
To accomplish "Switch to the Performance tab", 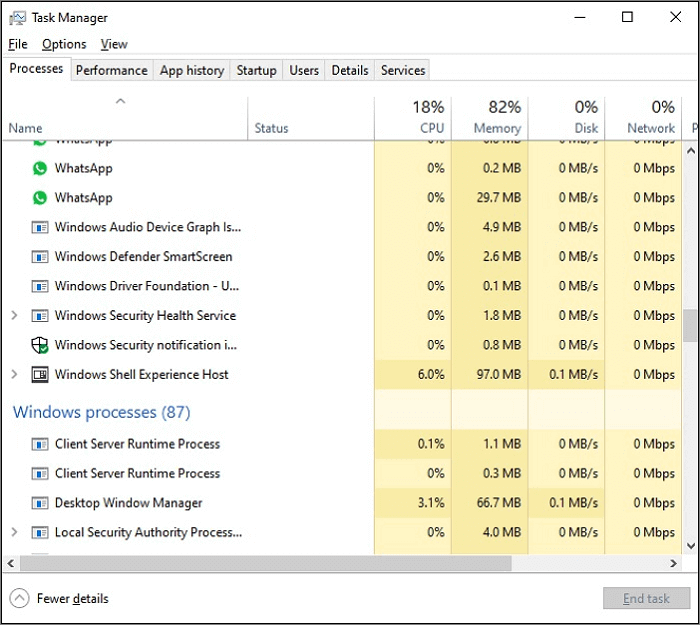I will click(x=111, y=70).
